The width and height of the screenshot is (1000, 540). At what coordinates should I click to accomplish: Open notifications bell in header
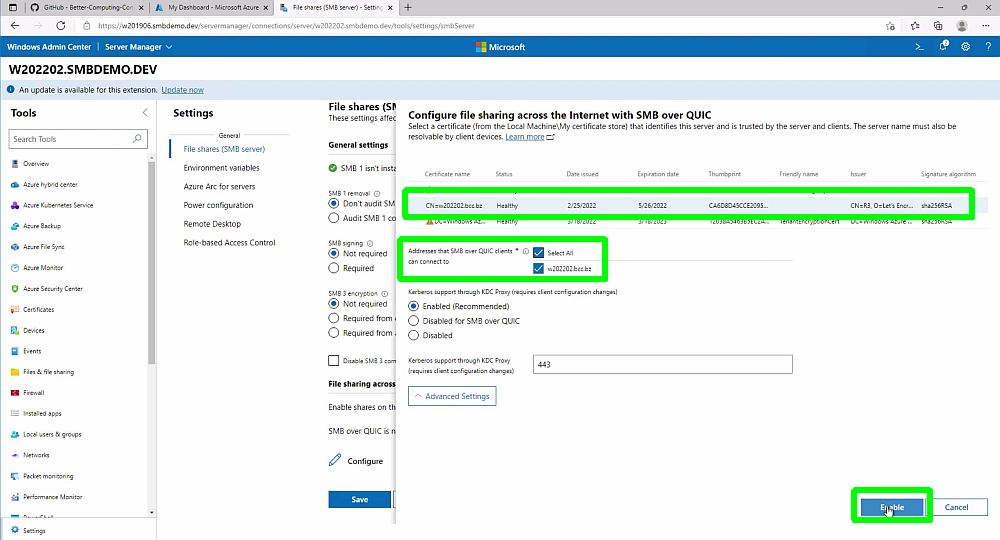(943, 46)
